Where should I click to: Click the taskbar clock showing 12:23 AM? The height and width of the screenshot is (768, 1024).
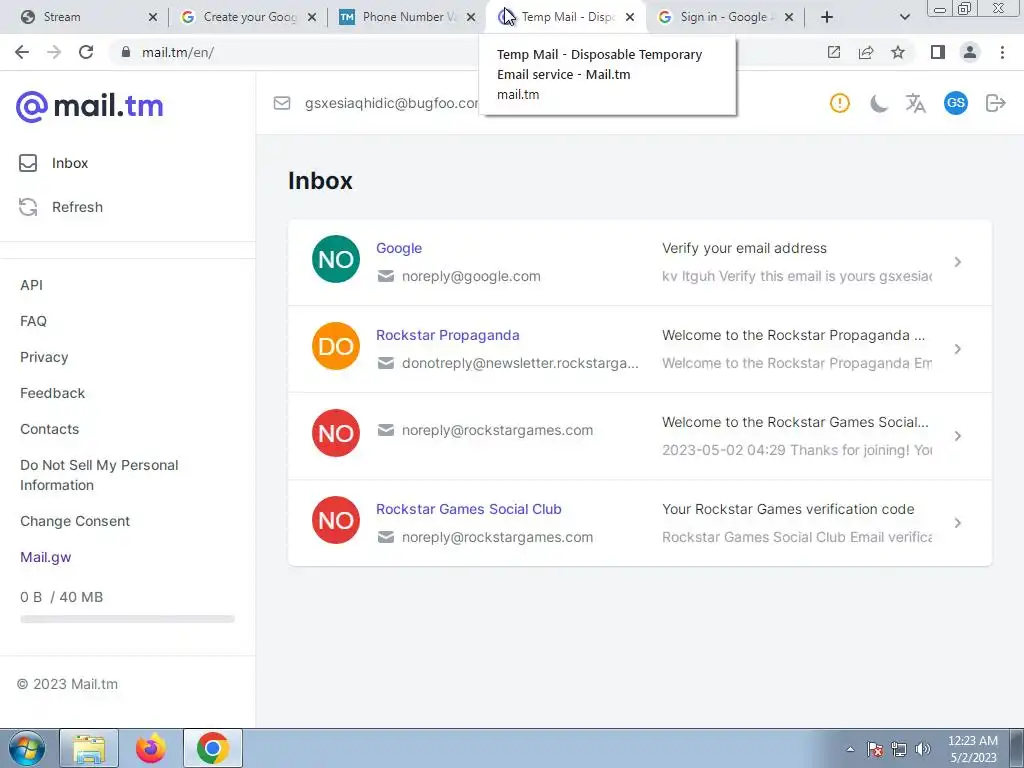point(972,749)
